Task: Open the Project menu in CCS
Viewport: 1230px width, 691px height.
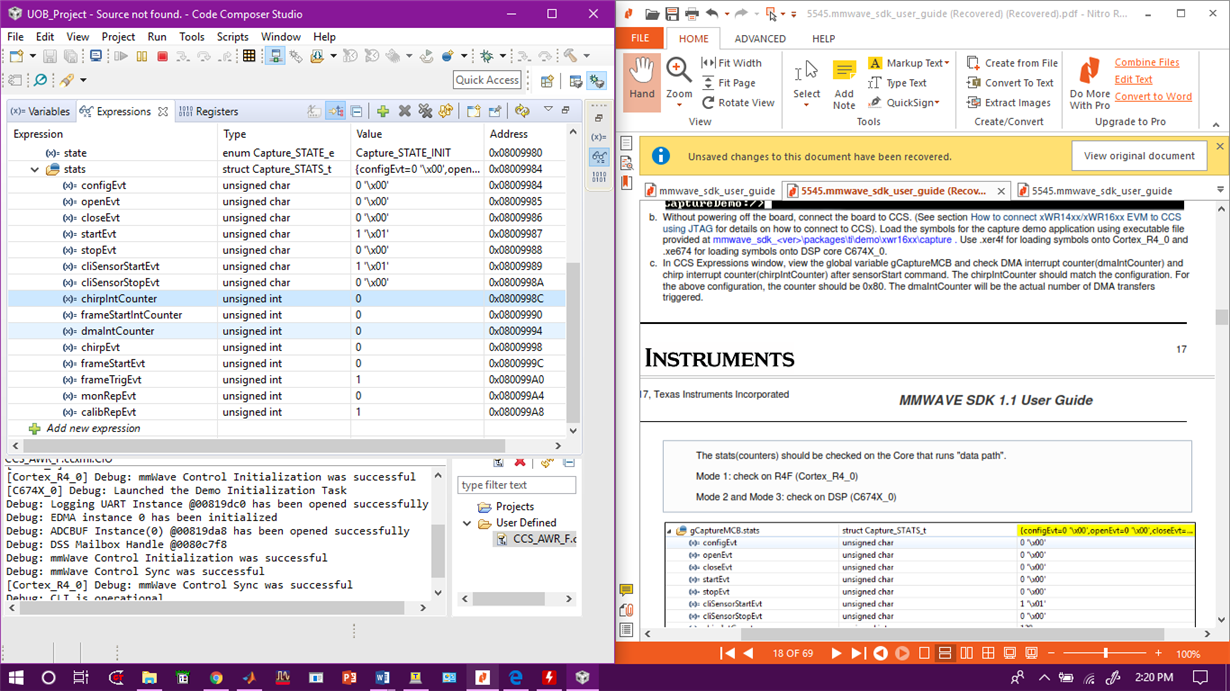Action: coord(118,37)
